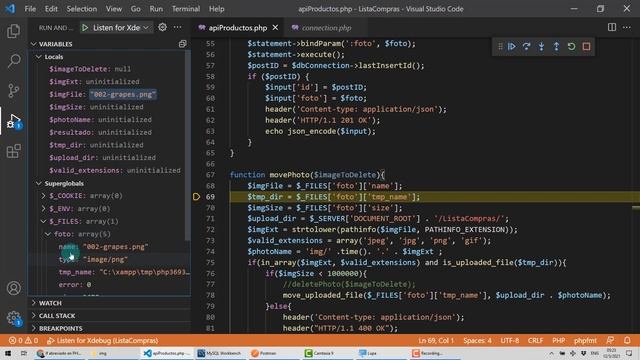Open the Run and Debug view
The width and height of the screenshot is (640, 360).
click(x=13, y=122)
